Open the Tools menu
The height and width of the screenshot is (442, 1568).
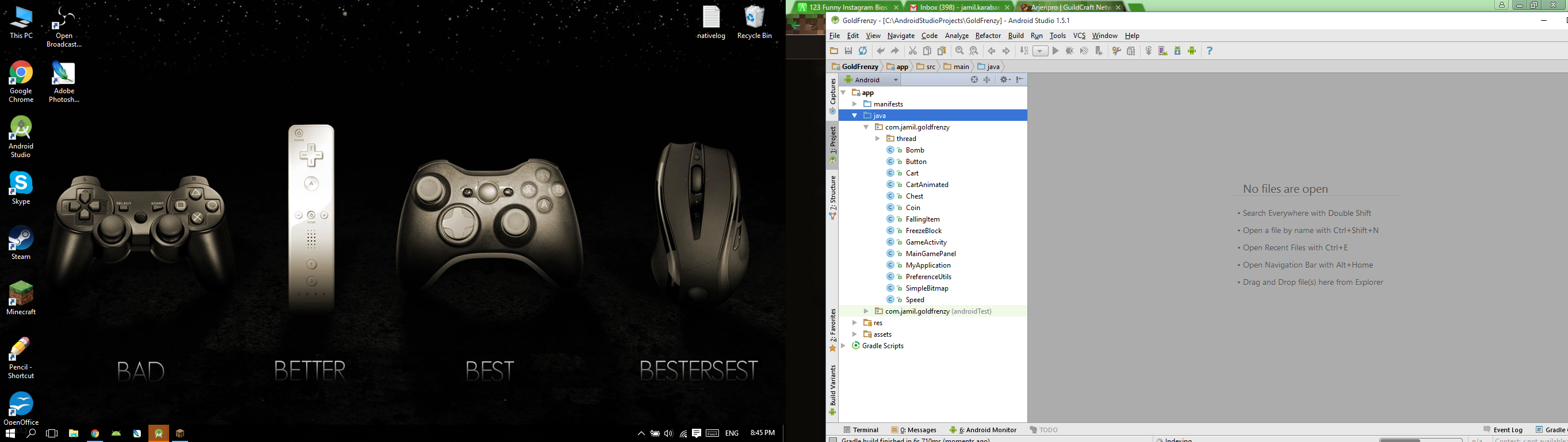pos(1058,36)
